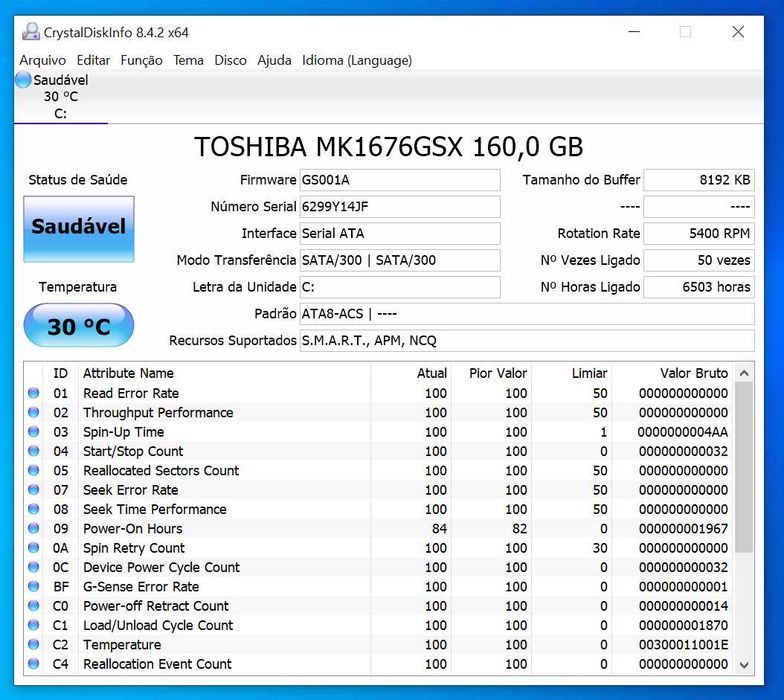This screenshot has height=700, width=784.
Task: Select Temperature raw value 00300011001E
Action: 684,644
